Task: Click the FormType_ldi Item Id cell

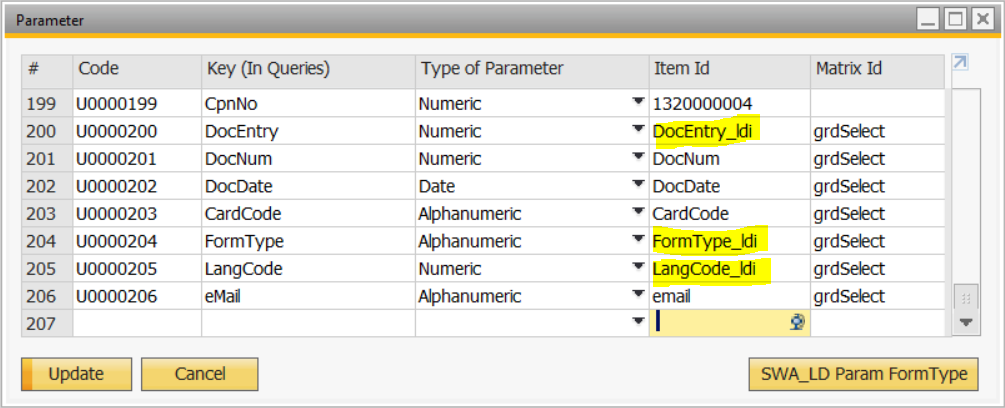Action: (729, 241)
